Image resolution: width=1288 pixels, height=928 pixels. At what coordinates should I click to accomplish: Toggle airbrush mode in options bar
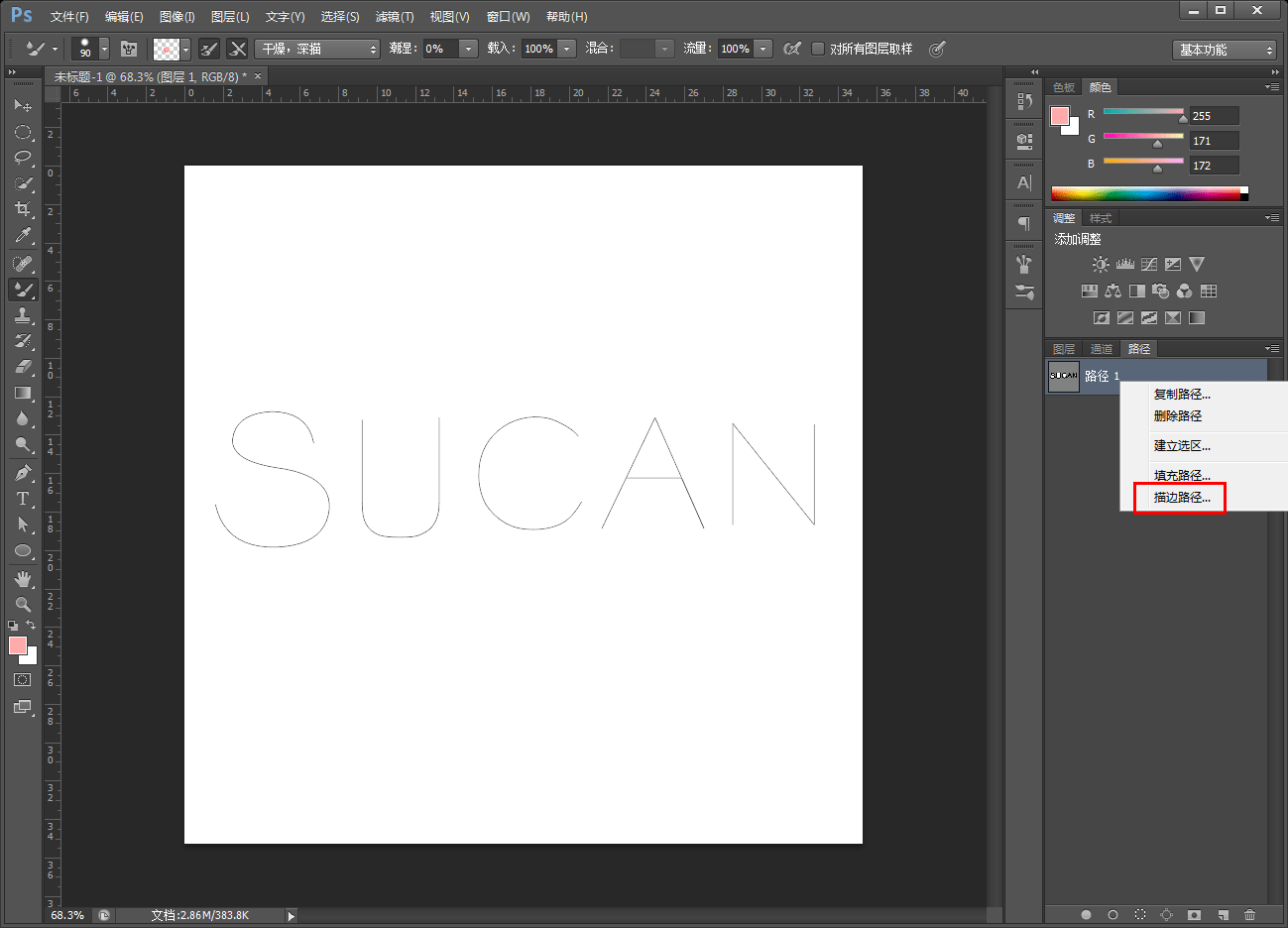(792, 49)
